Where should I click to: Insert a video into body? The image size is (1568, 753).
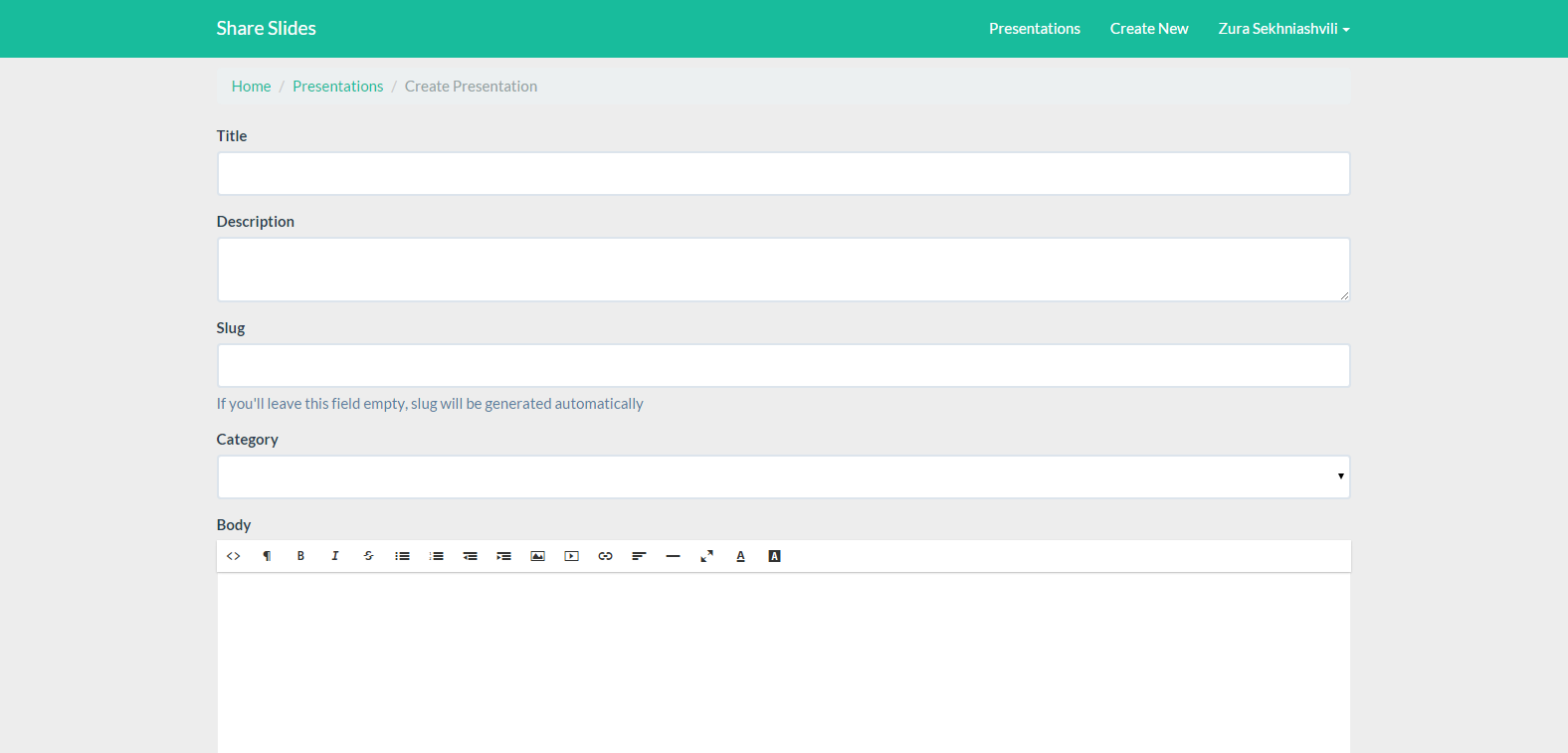tap(571, 556)
